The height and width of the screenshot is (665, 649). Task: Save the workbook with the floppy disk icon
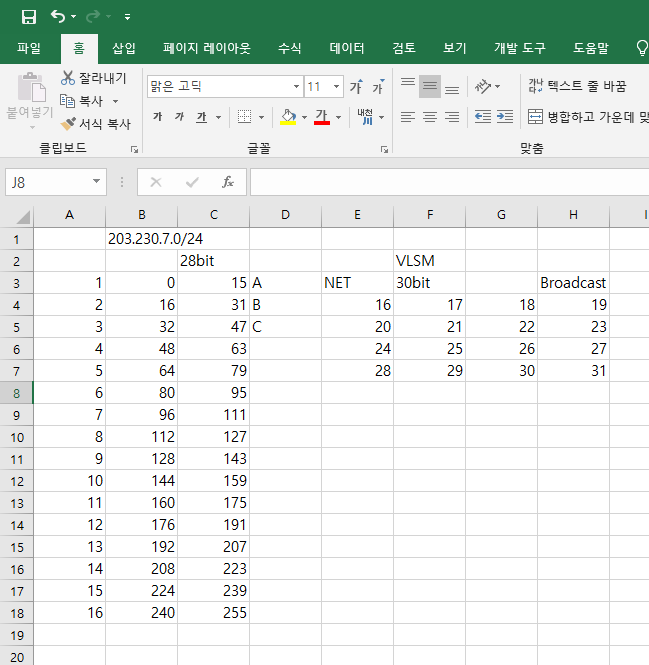28,17
